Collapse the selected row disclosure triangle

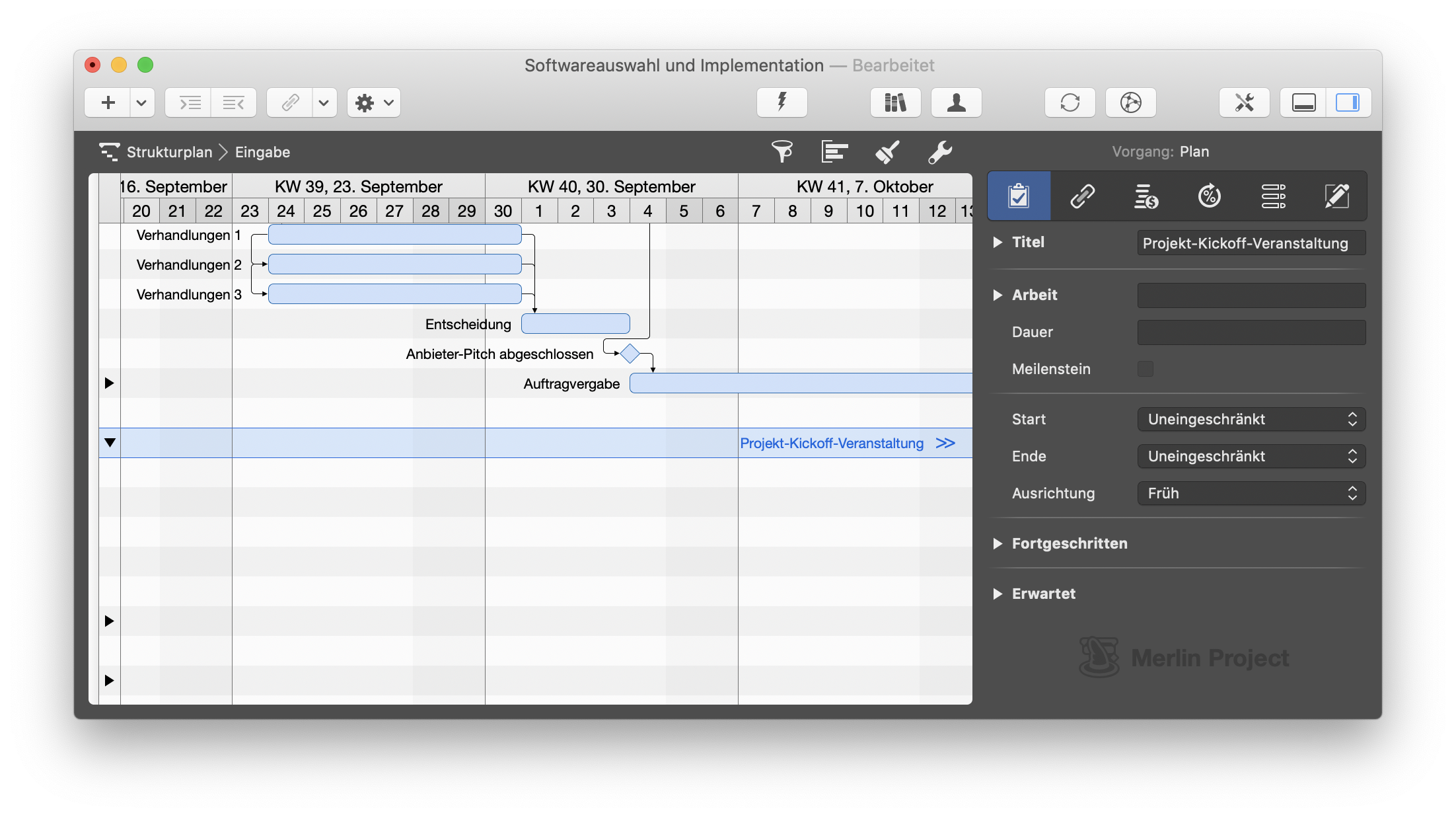[110, 443]
